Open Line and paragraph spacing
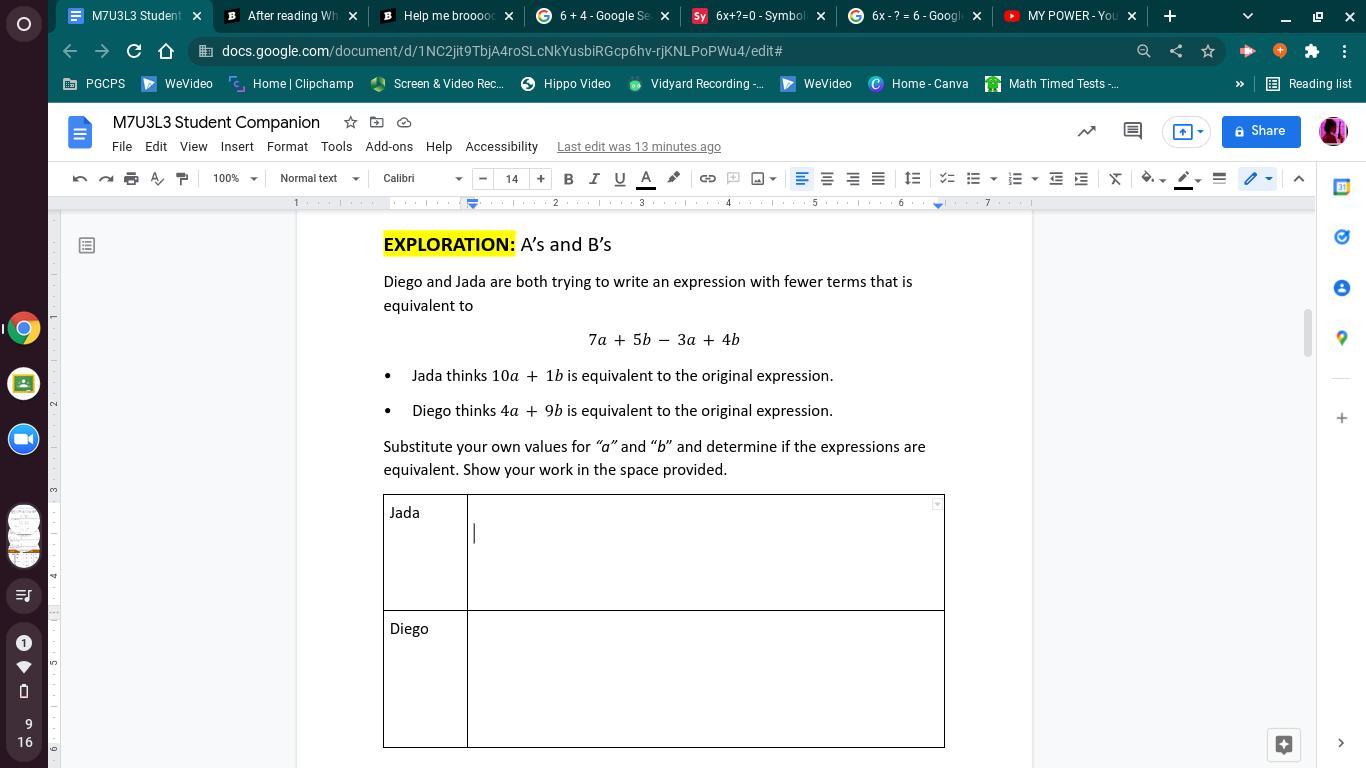The image size is (1366, 768). point(912,179)
